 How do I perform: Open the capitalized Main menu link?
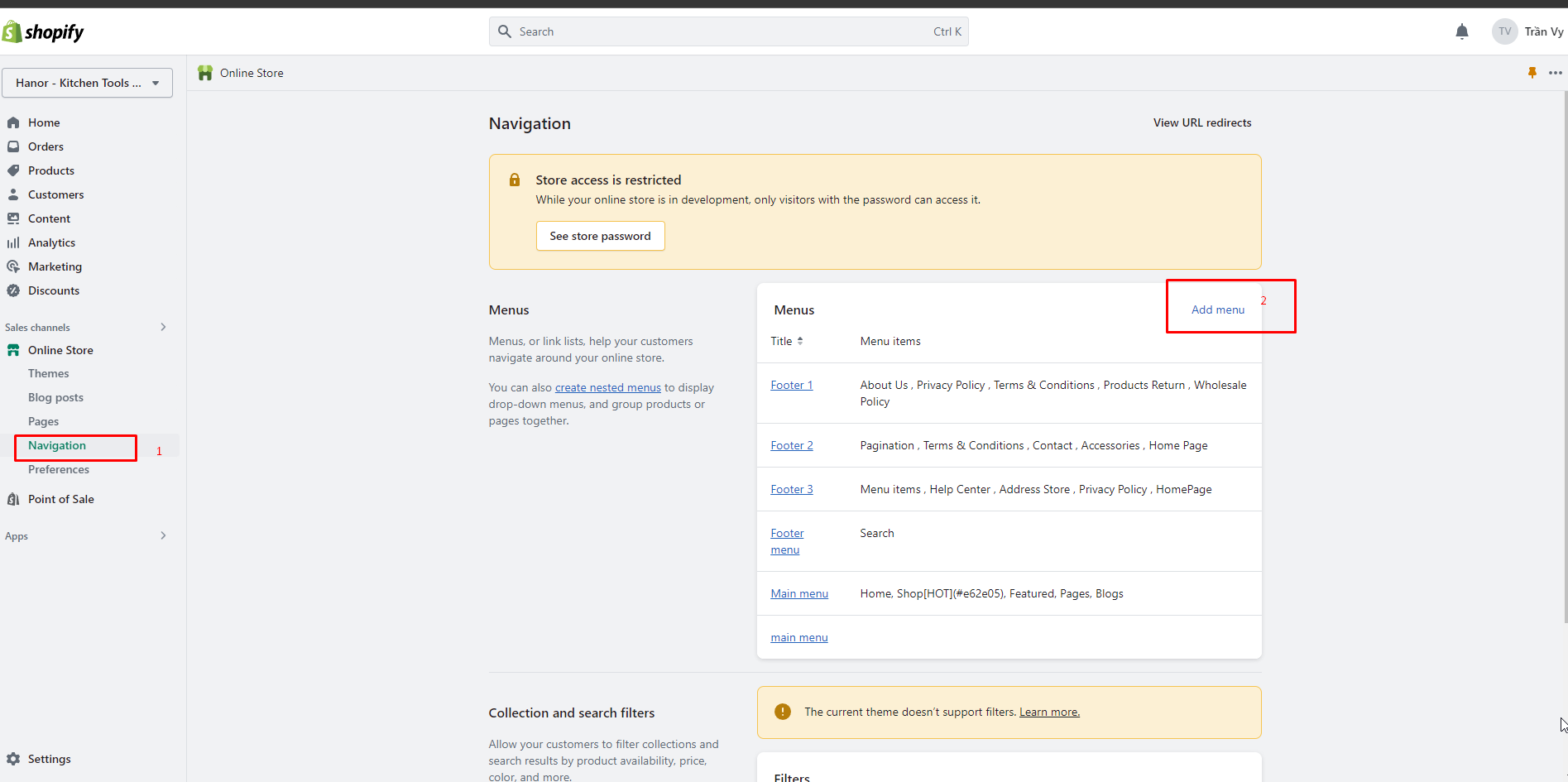pyautogui.click(x=799, y=593)
